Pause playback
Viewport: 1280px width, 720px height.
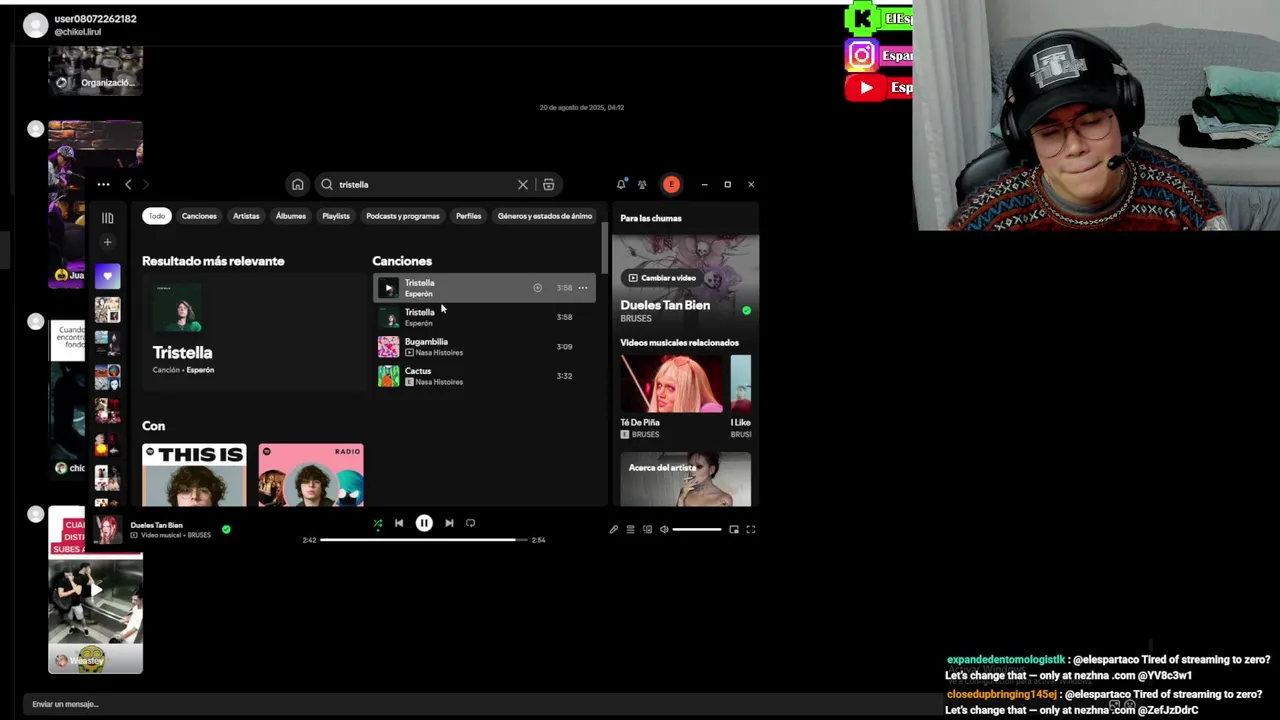(424, 523)
